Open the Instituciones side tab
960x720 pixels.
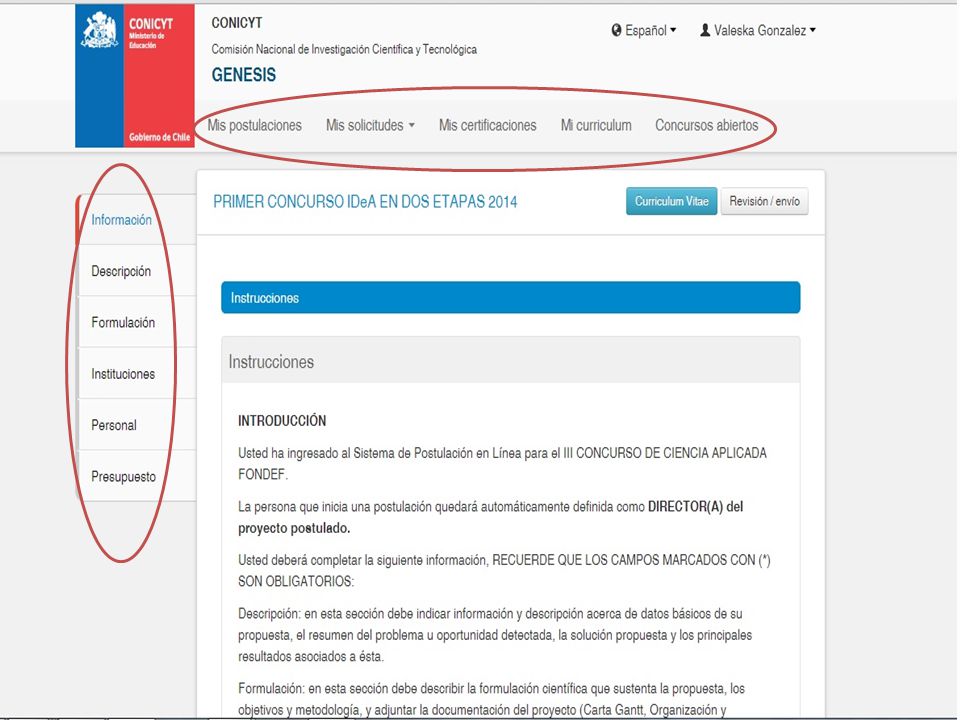point(137,374)
